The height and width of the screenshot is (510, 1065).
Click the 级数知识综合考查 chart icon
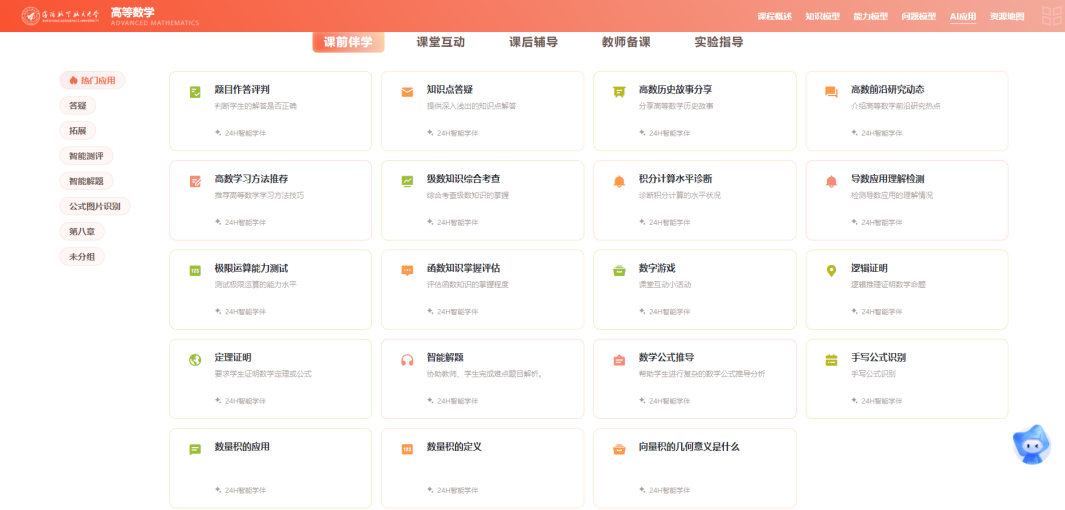[407, 181]
